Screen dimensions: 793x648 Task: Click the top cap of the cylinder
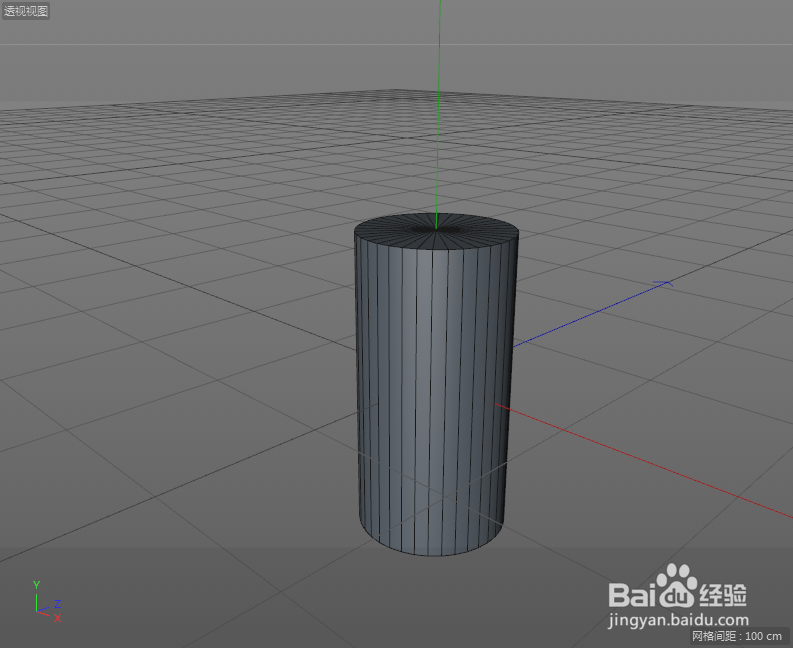[x=436, y=231]
